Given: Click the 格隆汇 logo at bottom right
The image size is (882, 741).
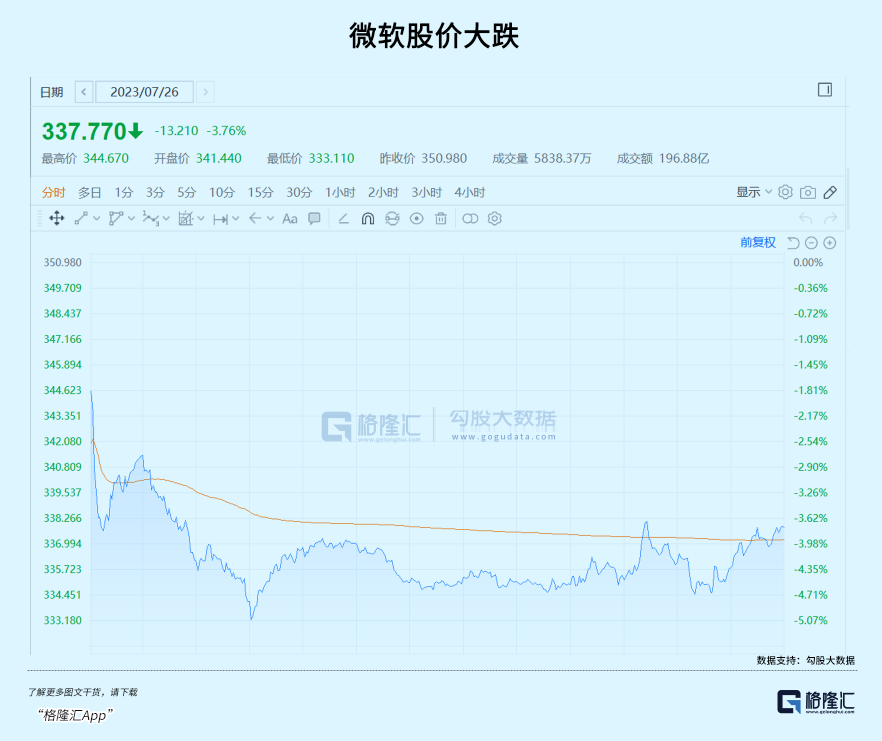Looking at the screenshot, I should pos(816,702).
